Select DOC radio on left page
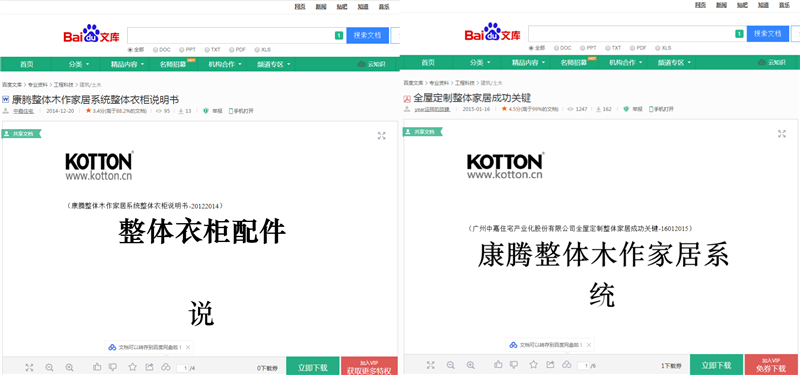Screen dimensions: 800x375 point(155,50)
